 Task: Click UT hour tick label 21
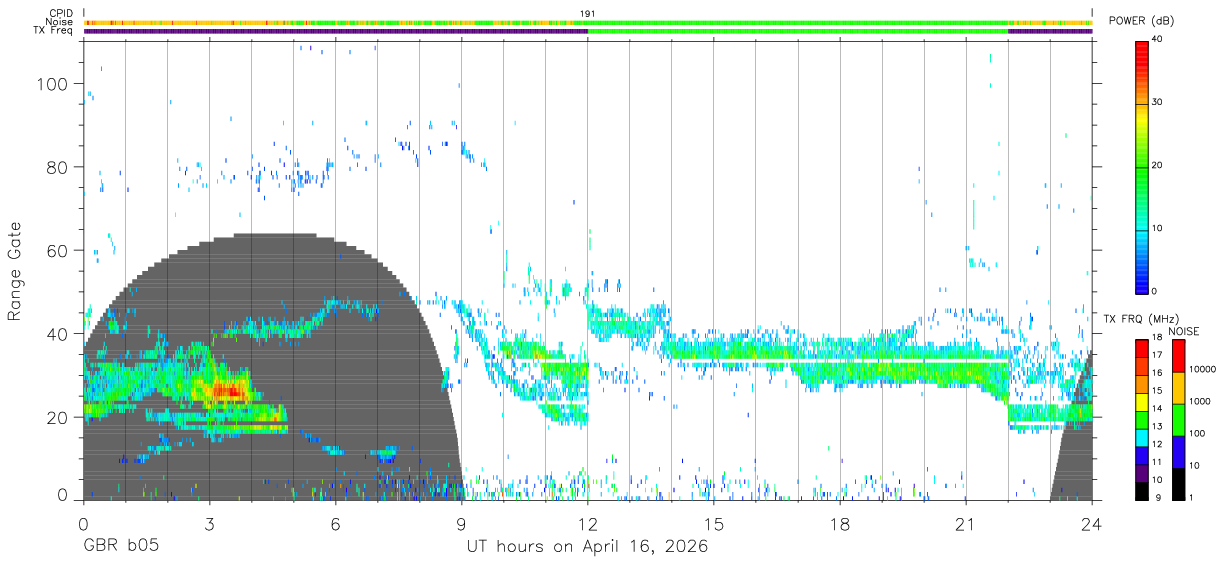(x=966, y=523)
